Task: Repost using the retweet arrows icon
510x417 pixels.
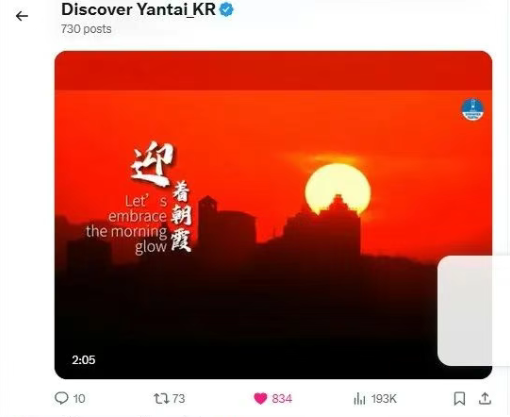Action: pyautogui.click(x=161, y=398)
